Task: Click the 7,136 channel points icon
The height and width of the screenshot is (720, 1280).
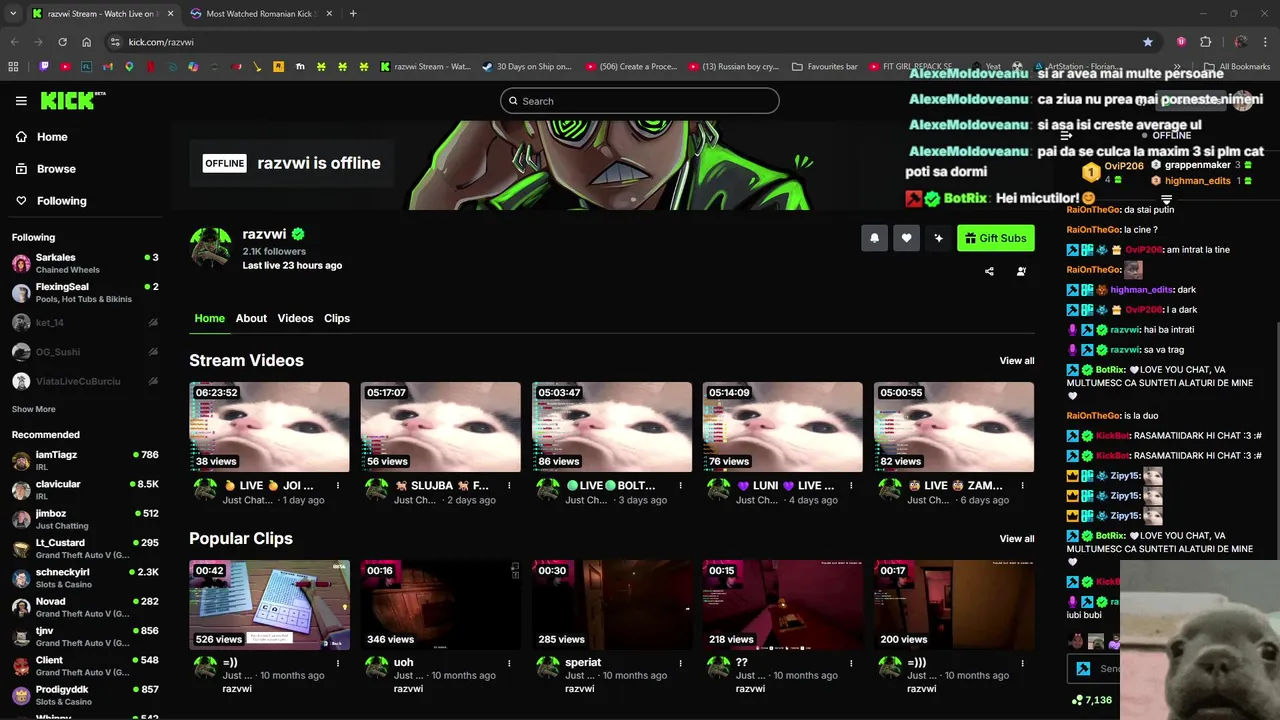Action: (x=1076, y=700)
